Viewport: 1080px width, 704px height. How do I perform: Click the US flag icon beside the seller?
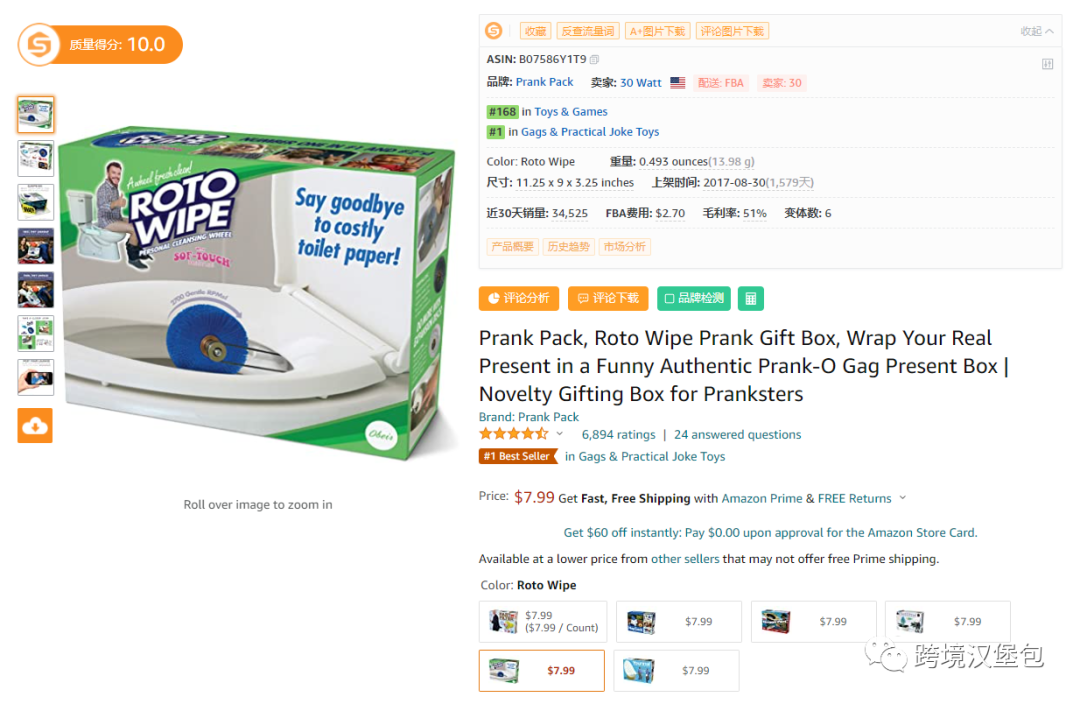(x=678, y=83)
